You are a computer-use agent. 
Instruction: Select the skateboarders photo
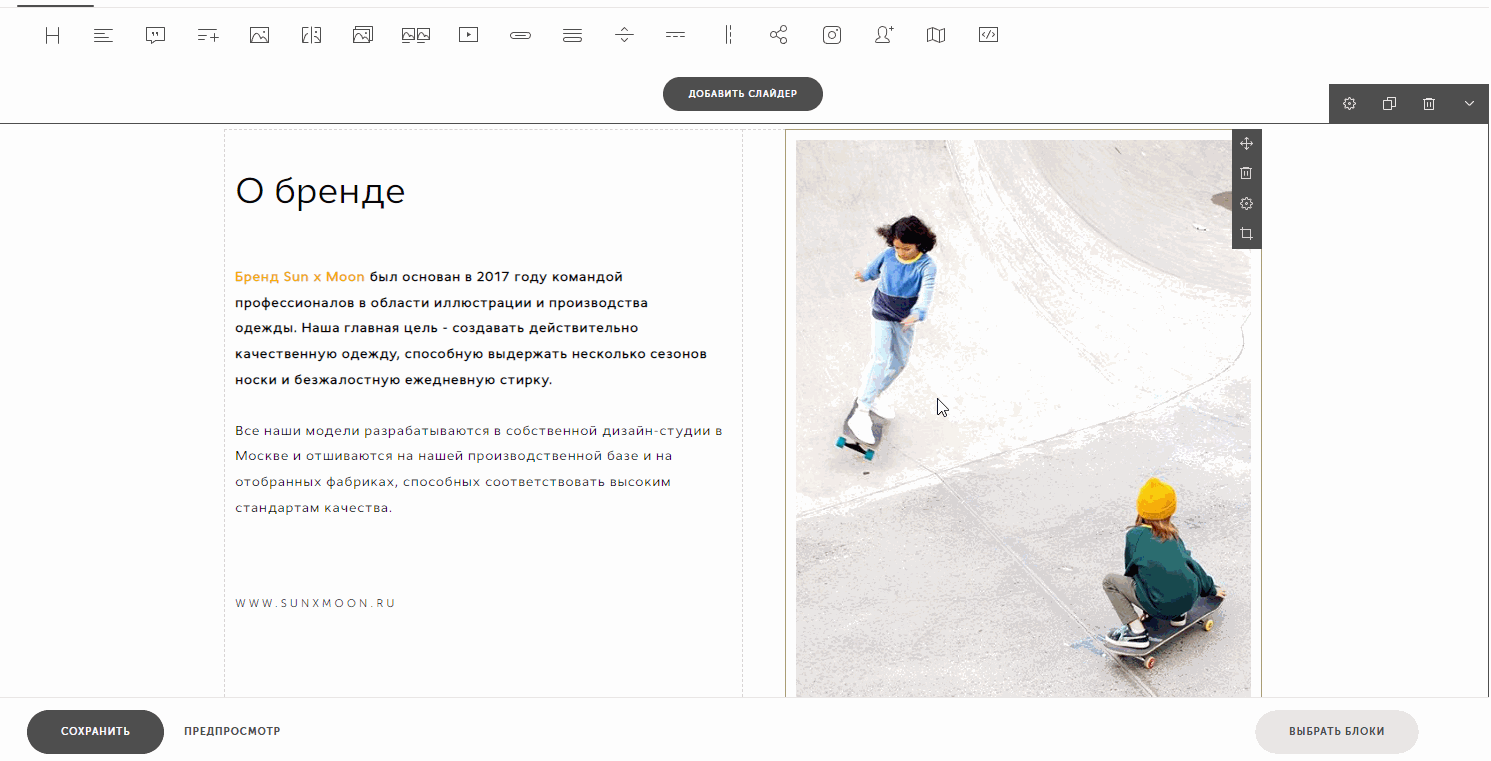coord(1023,418)
